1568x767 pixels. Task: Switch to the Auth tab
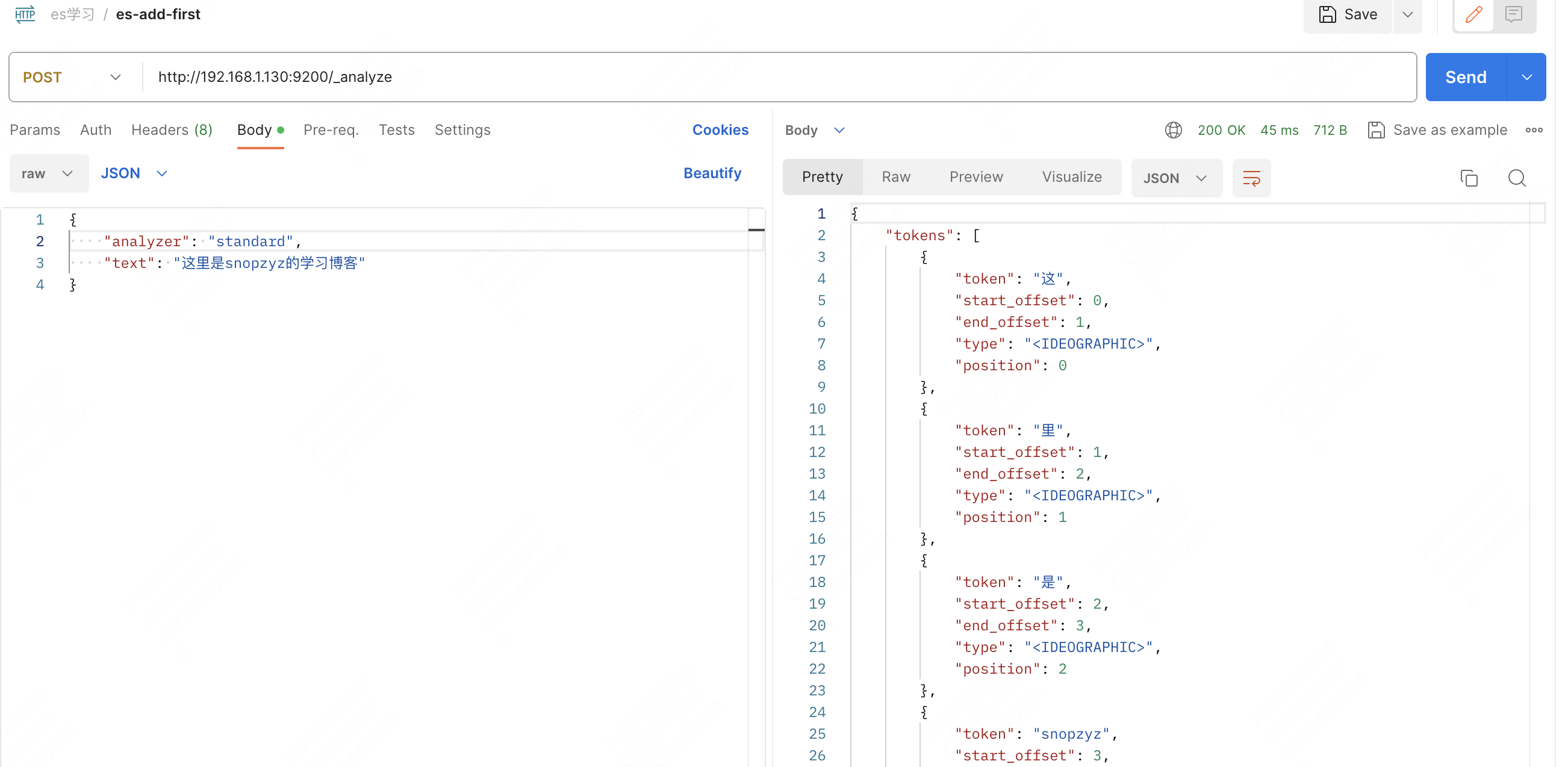pyautogui.click(x=96, y=129)
